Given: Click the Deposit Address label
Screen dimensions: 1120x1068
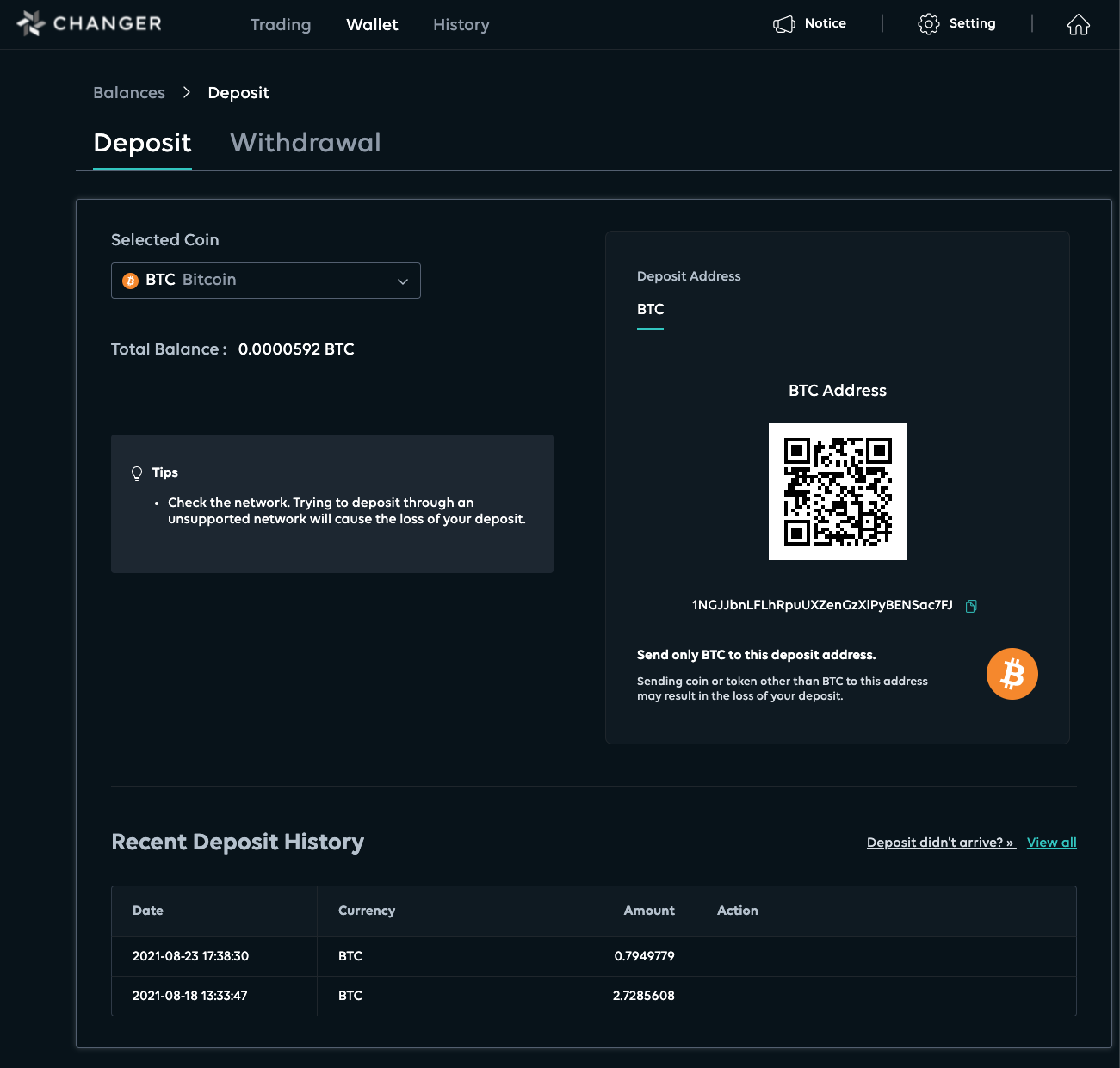Looking at the screenshot, I should 689,276.
